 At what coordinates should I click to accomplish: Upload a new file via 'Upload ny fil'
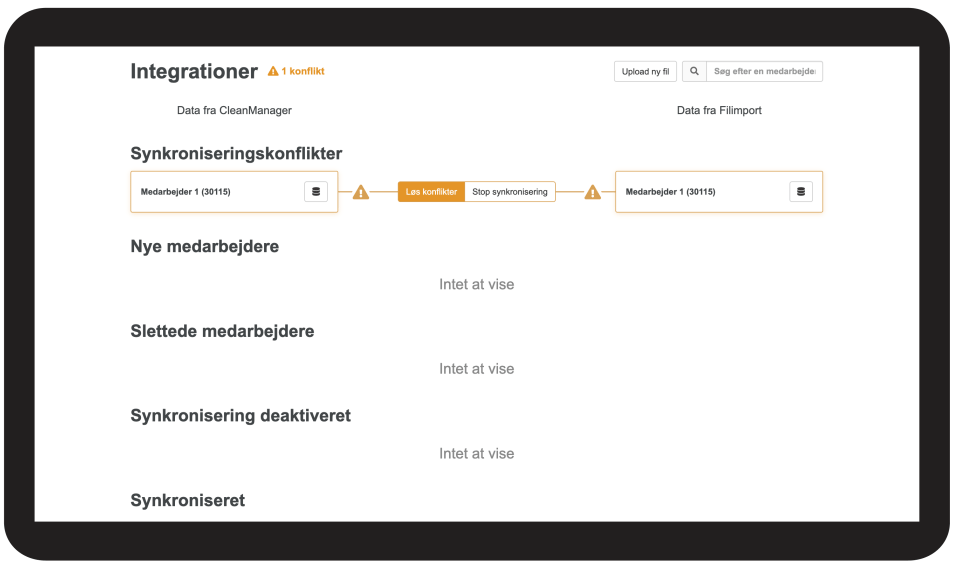click(646, 71)
